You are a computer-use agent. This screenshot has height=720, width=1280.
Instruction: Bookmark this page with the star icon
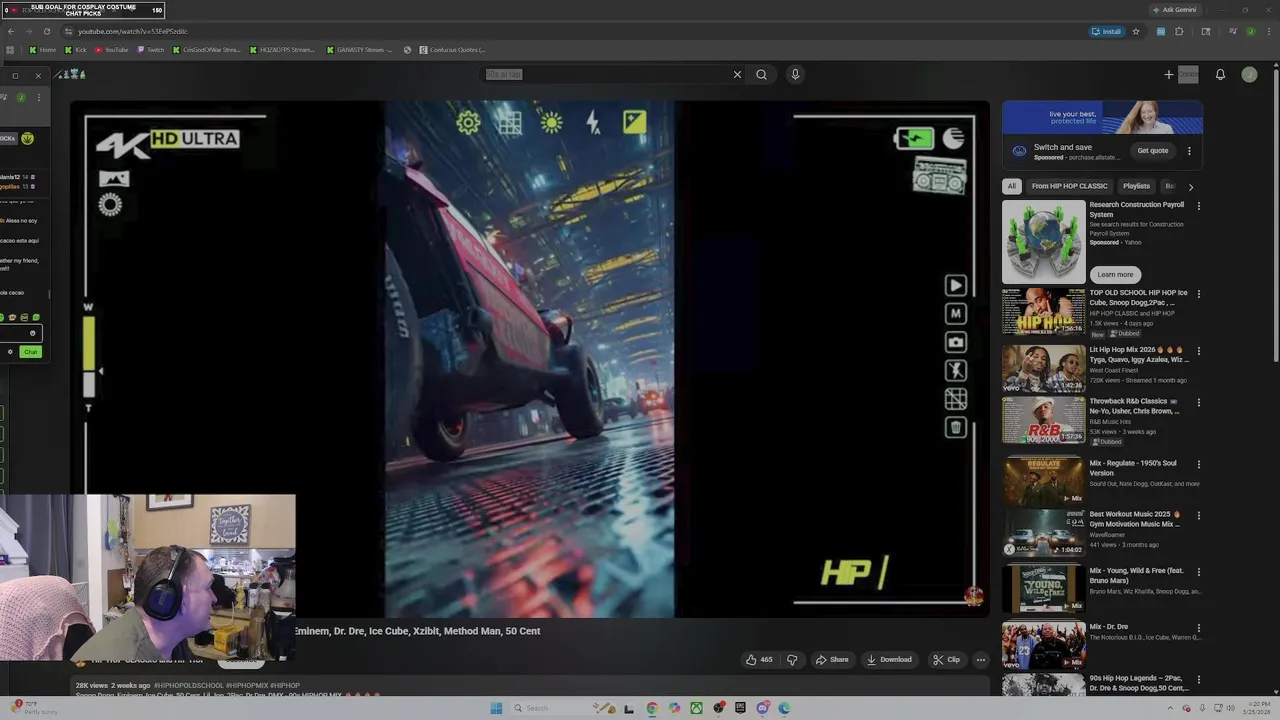(x=1136, y=31)
